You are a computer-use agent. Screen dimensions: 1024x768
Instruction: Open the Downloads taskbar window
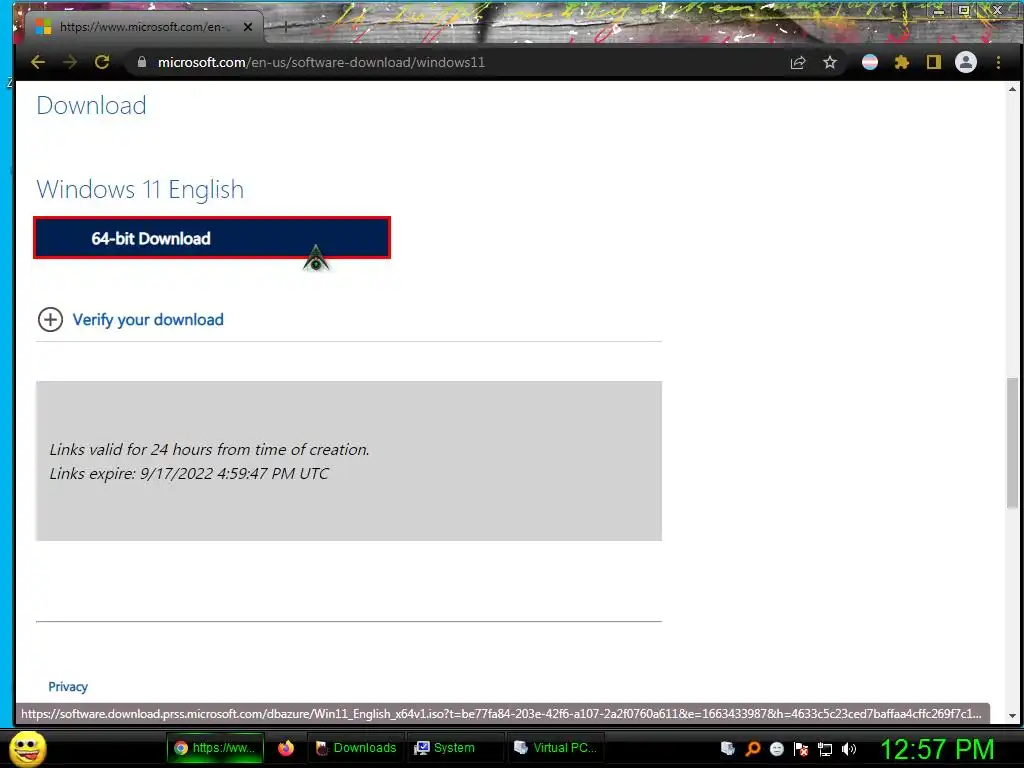[x=357, y=748]
